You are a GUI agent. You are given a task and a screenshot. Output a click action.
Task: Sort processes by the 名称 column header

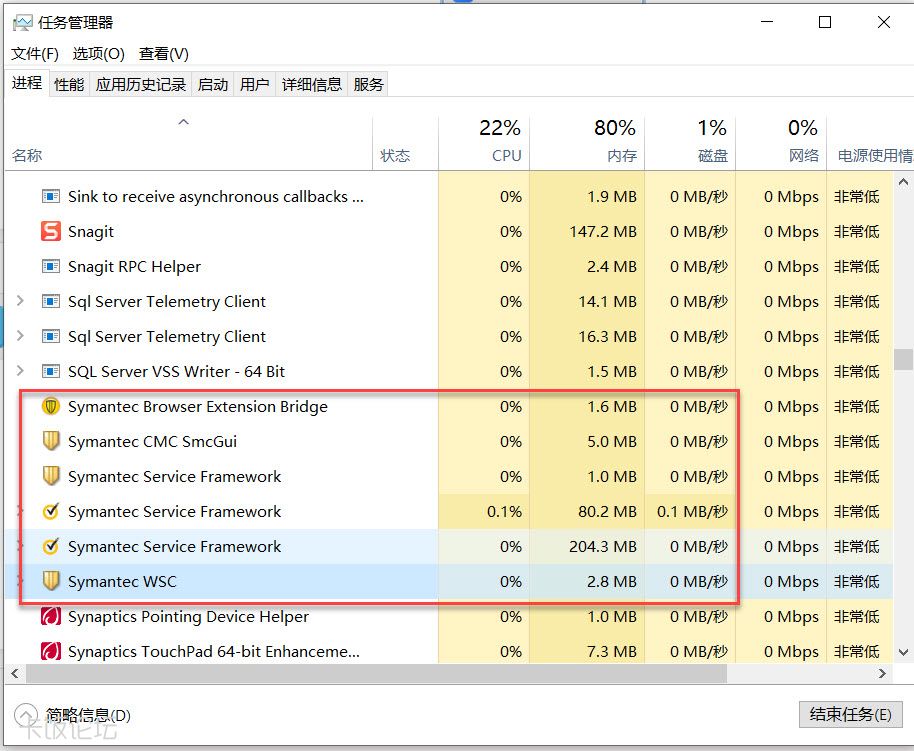pyautogui.click(x=189, y=143)
